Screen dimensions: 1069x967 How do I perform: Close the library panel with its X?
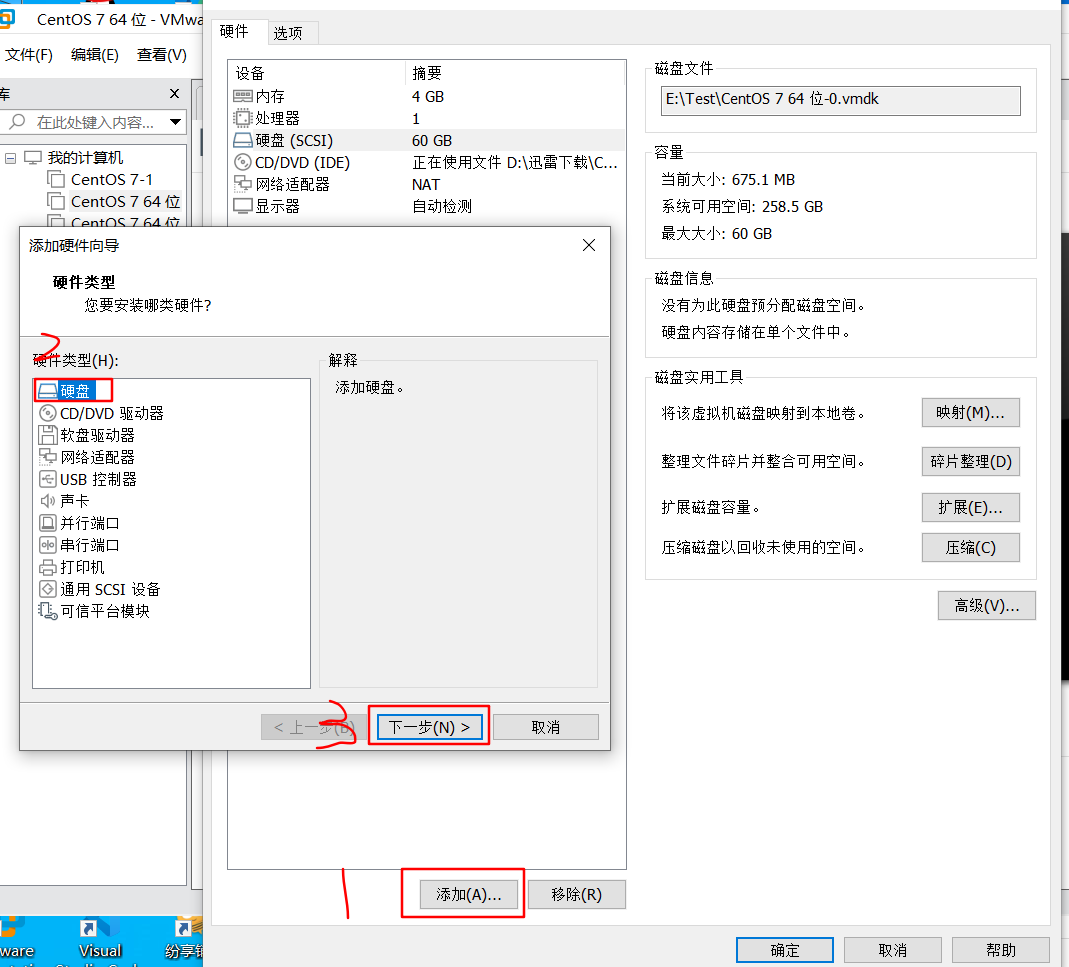coord(175,93)
